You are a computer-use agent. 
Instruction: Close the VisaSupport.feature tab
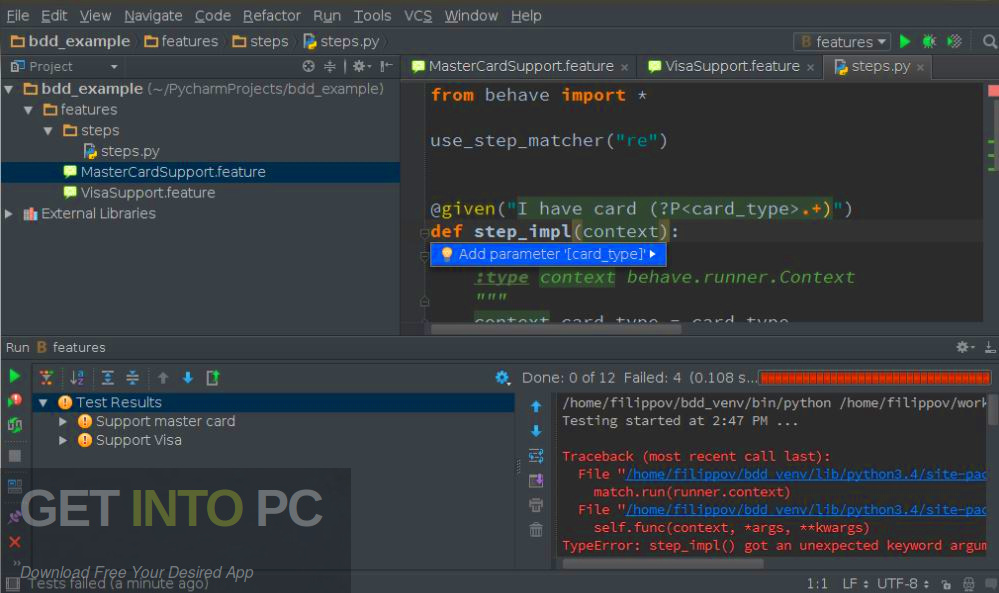point(810,68)
